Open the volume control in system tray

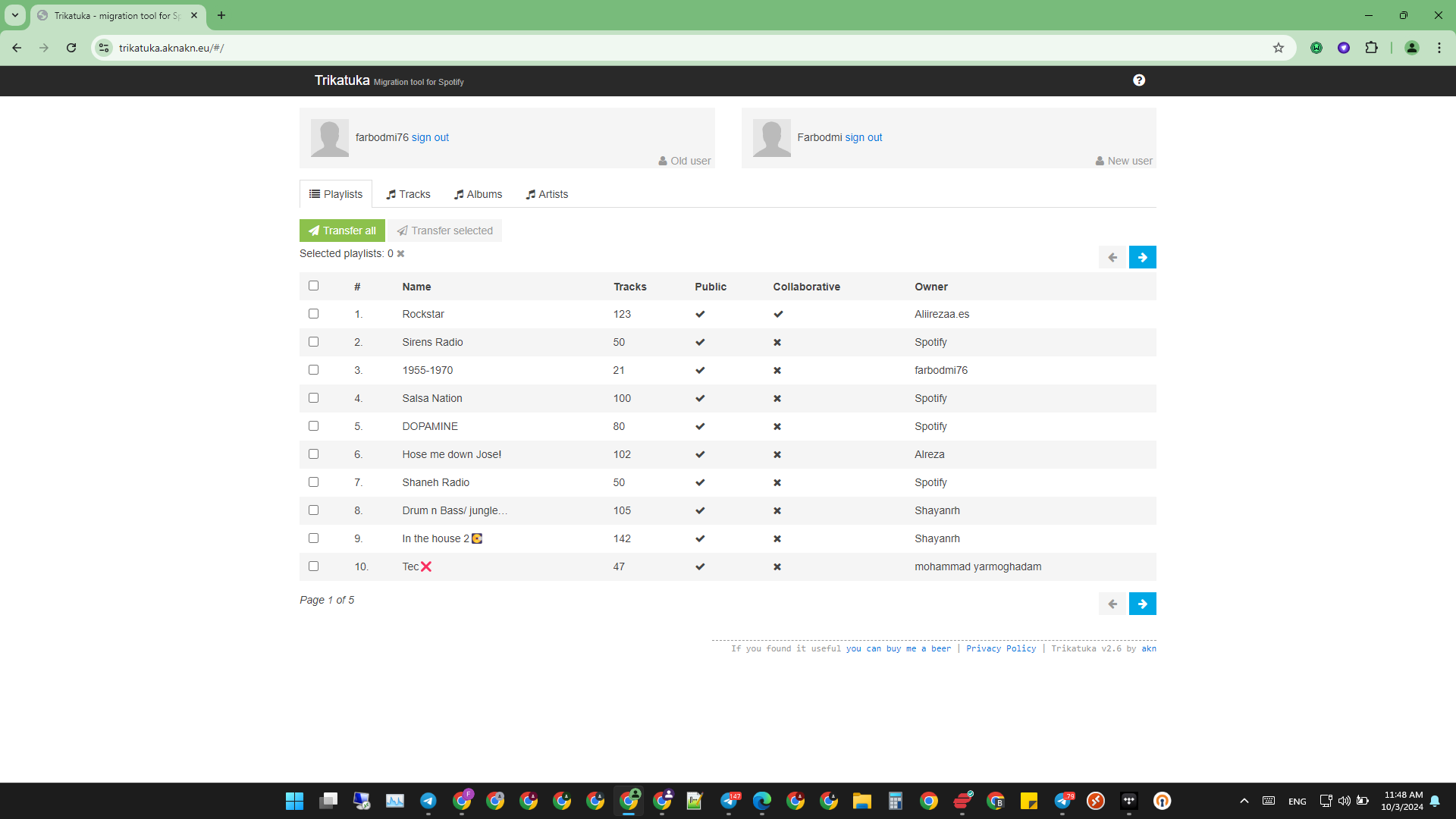coord(1345,801)
